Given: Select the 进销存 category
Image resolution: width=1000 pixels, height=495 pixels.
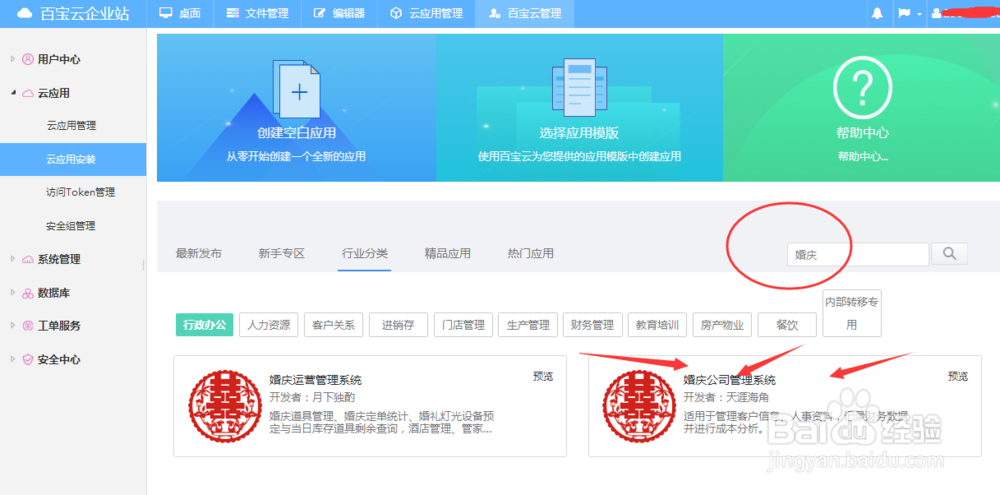Looking at the screenshot, I should tap(399, 325).
